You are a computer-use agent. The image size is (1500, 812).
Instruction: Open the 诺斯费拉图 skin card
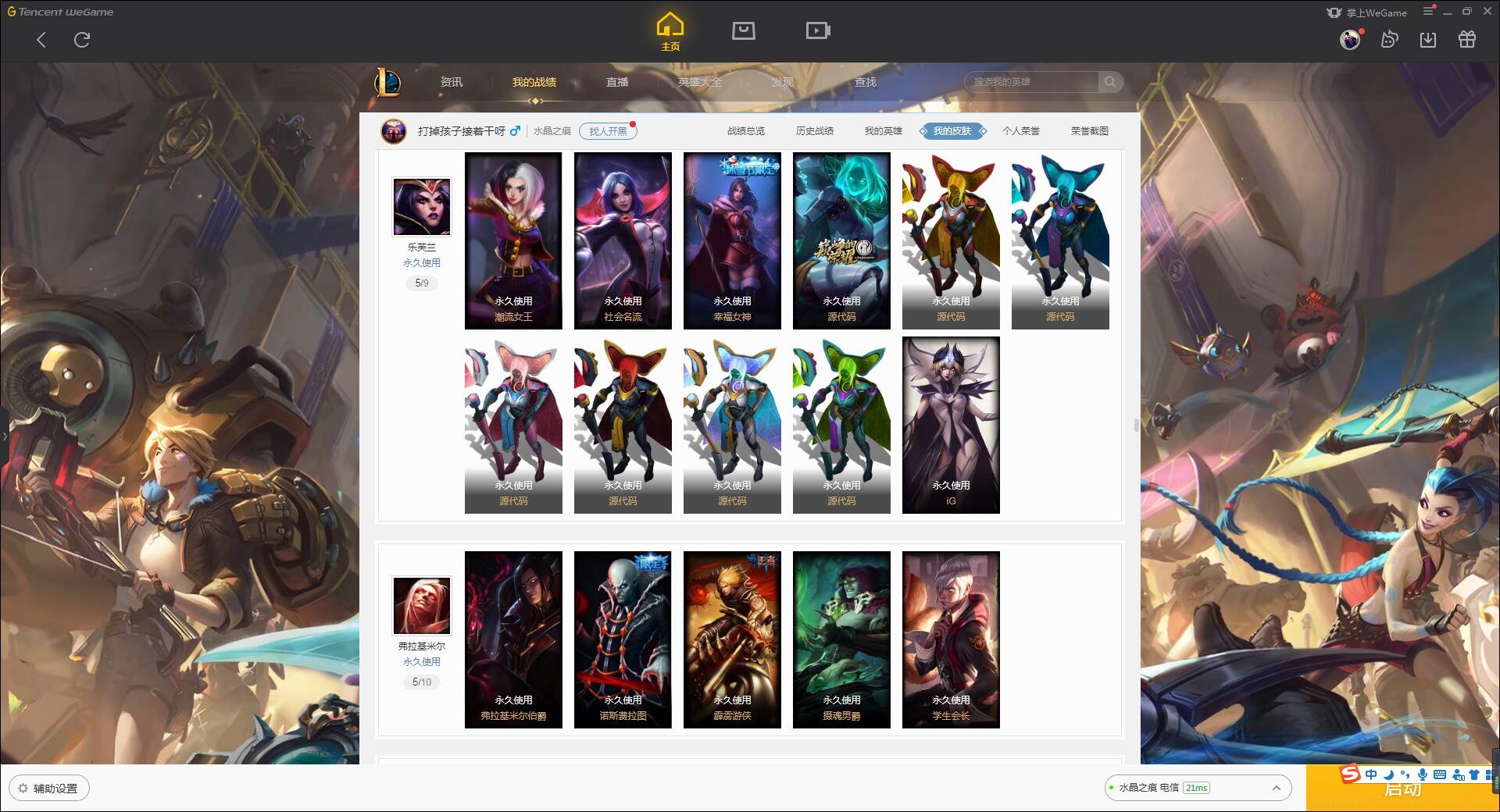coord(623,639)
